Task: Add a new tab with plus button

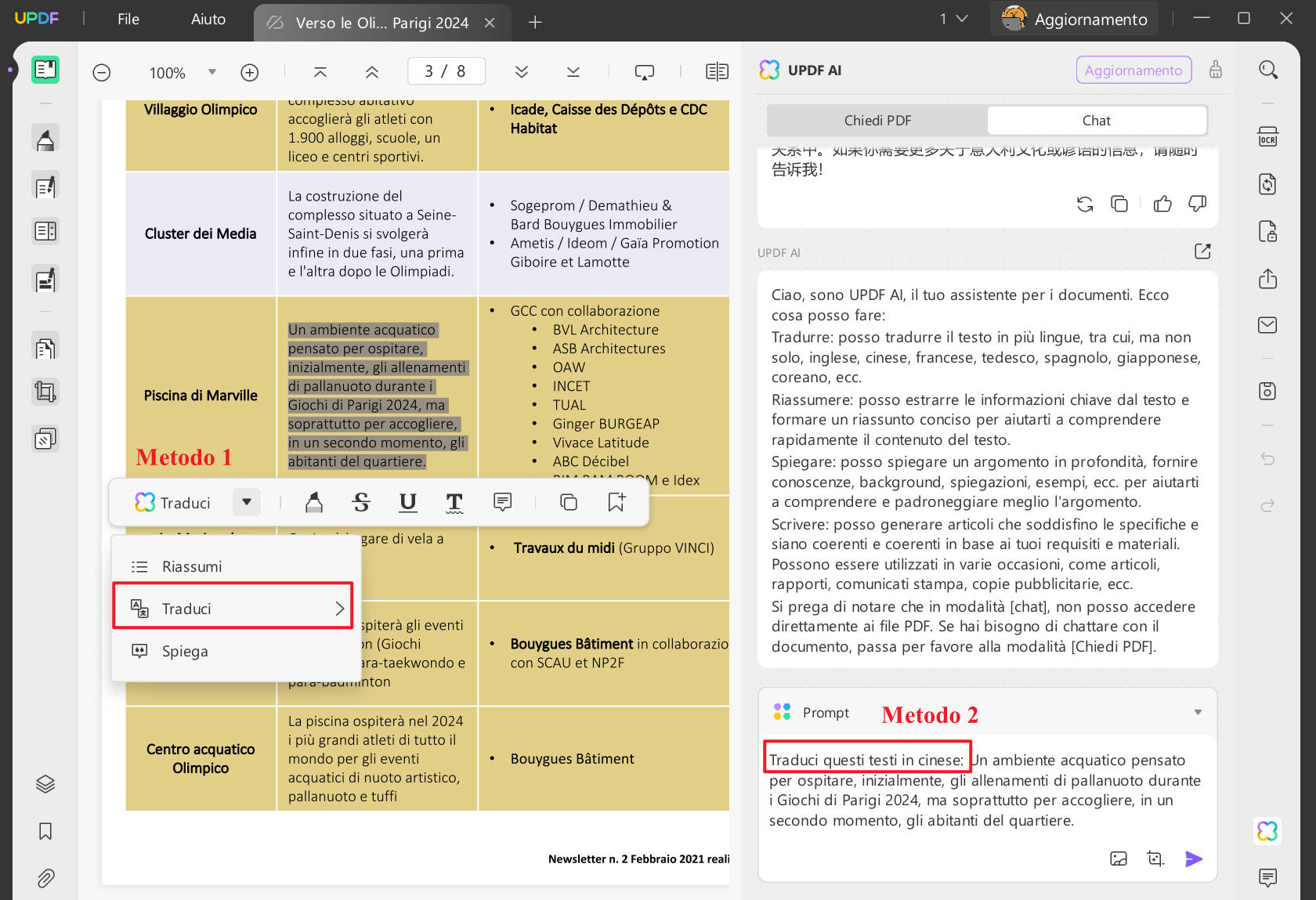Action: tap(535, 23)
